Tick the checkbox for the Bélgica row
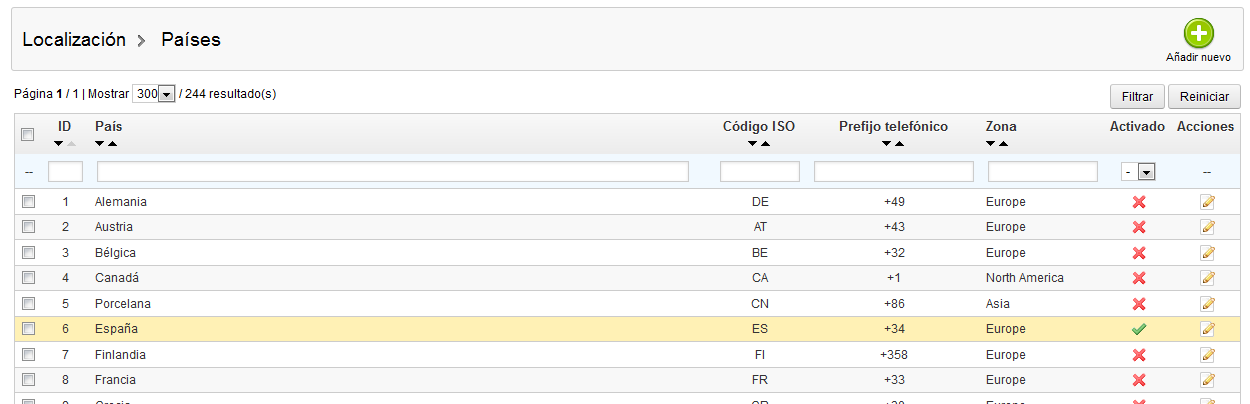The height and width of the screenshot is (404, 1250). pos(28,253)
